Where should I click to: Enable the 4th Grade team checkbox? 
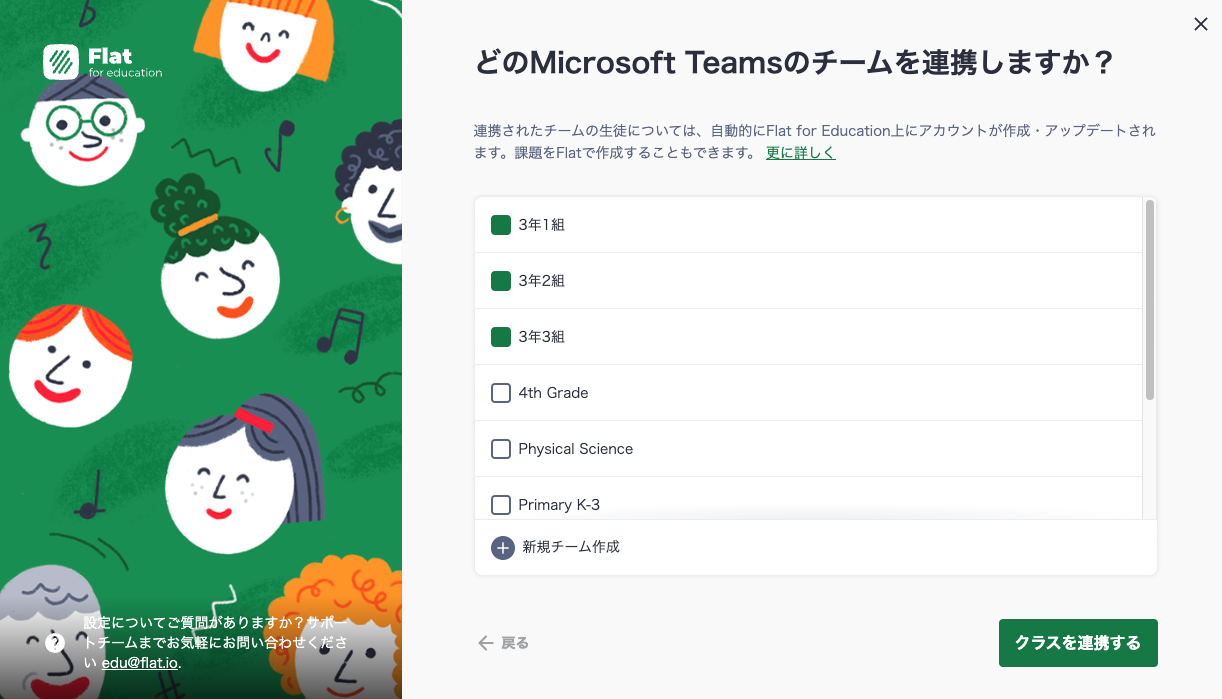501,393
